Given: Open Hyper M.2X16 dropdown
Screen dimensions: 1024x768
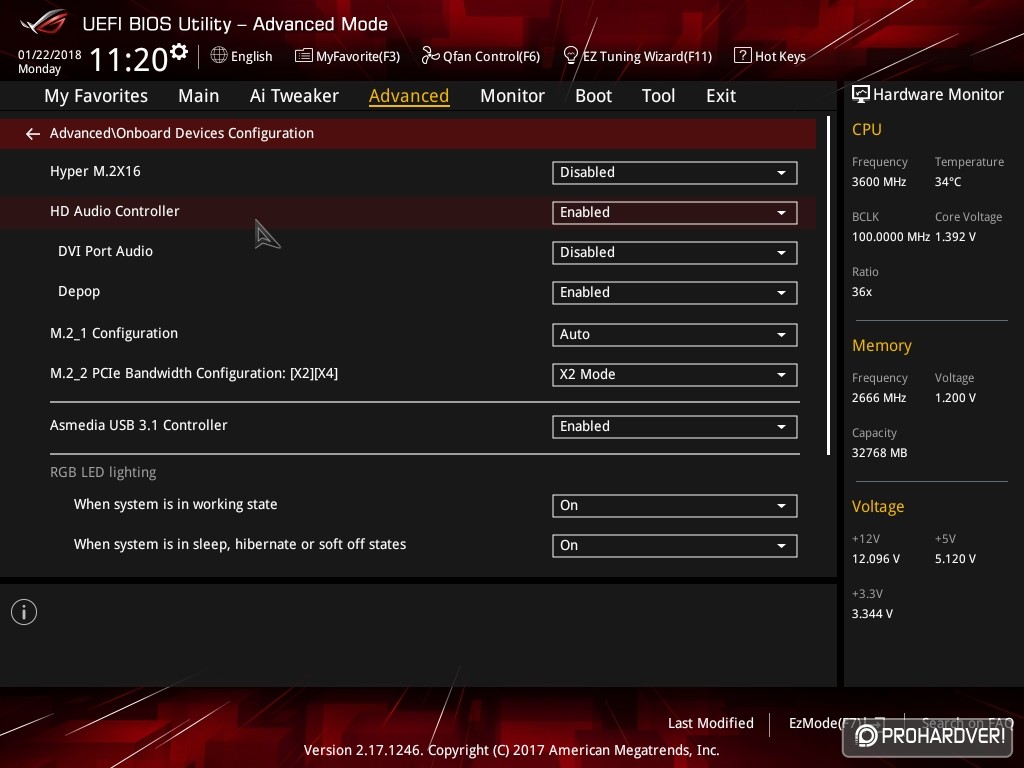Looking at the screenshot, I should pos(675,172).
